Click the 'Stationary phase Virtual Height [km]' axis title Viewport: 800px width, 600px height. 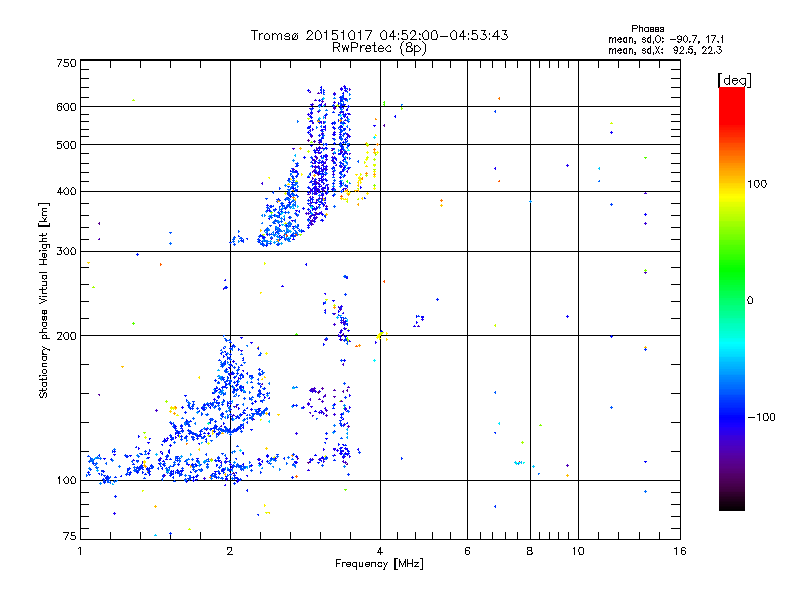[44, 301]
